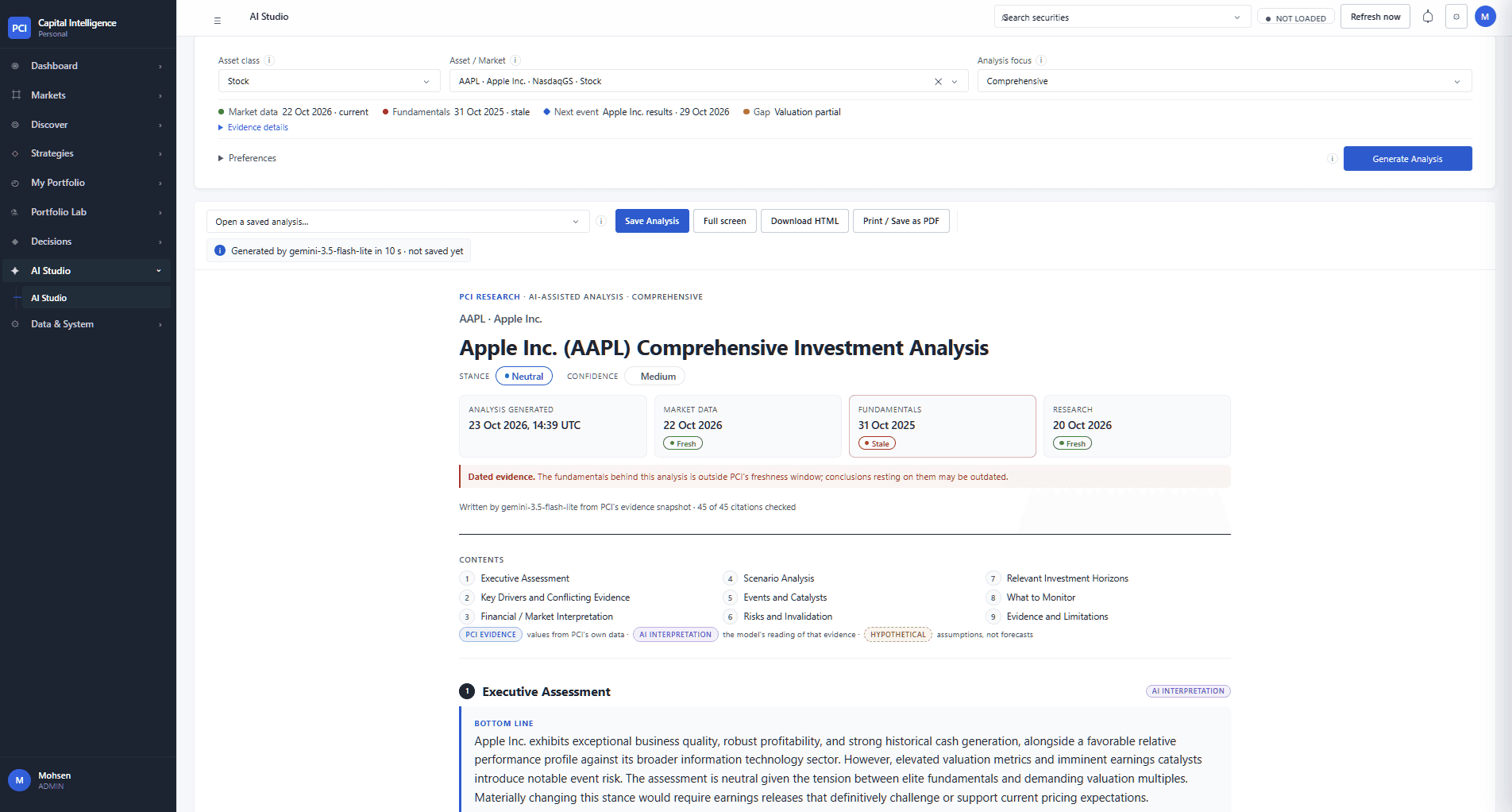
Task: Collapse the AI Studio sidebar group
Action: pos(87,271)
